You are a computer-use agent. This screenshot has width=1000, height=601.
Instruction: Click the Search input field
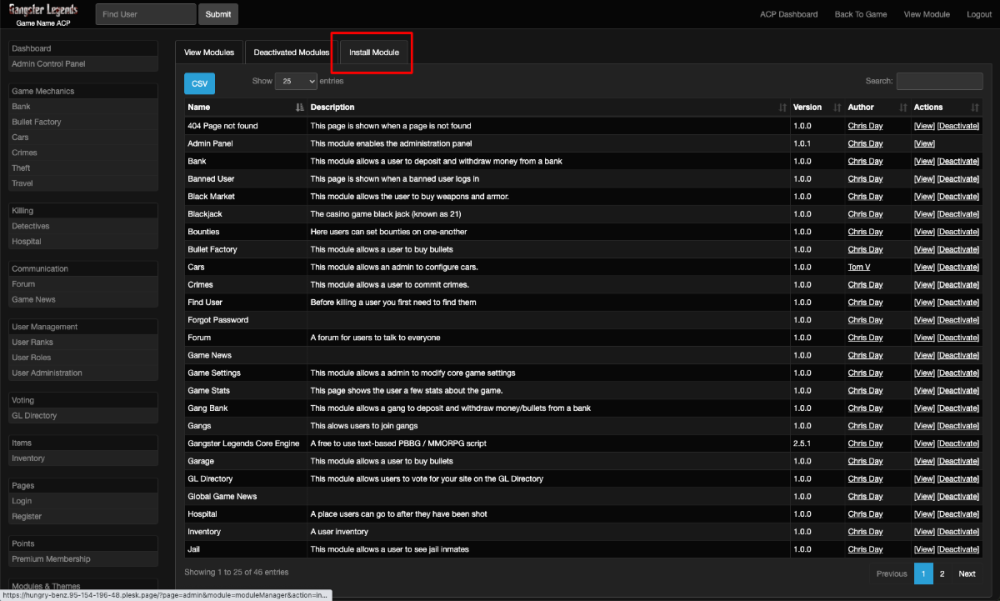(x=938, y=81)
